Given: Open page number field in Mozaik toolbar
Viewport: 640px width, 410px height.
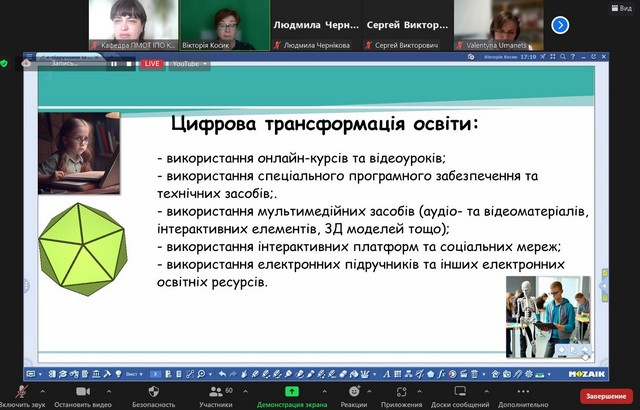Looking at the screenshot, I should pos(156,374).
